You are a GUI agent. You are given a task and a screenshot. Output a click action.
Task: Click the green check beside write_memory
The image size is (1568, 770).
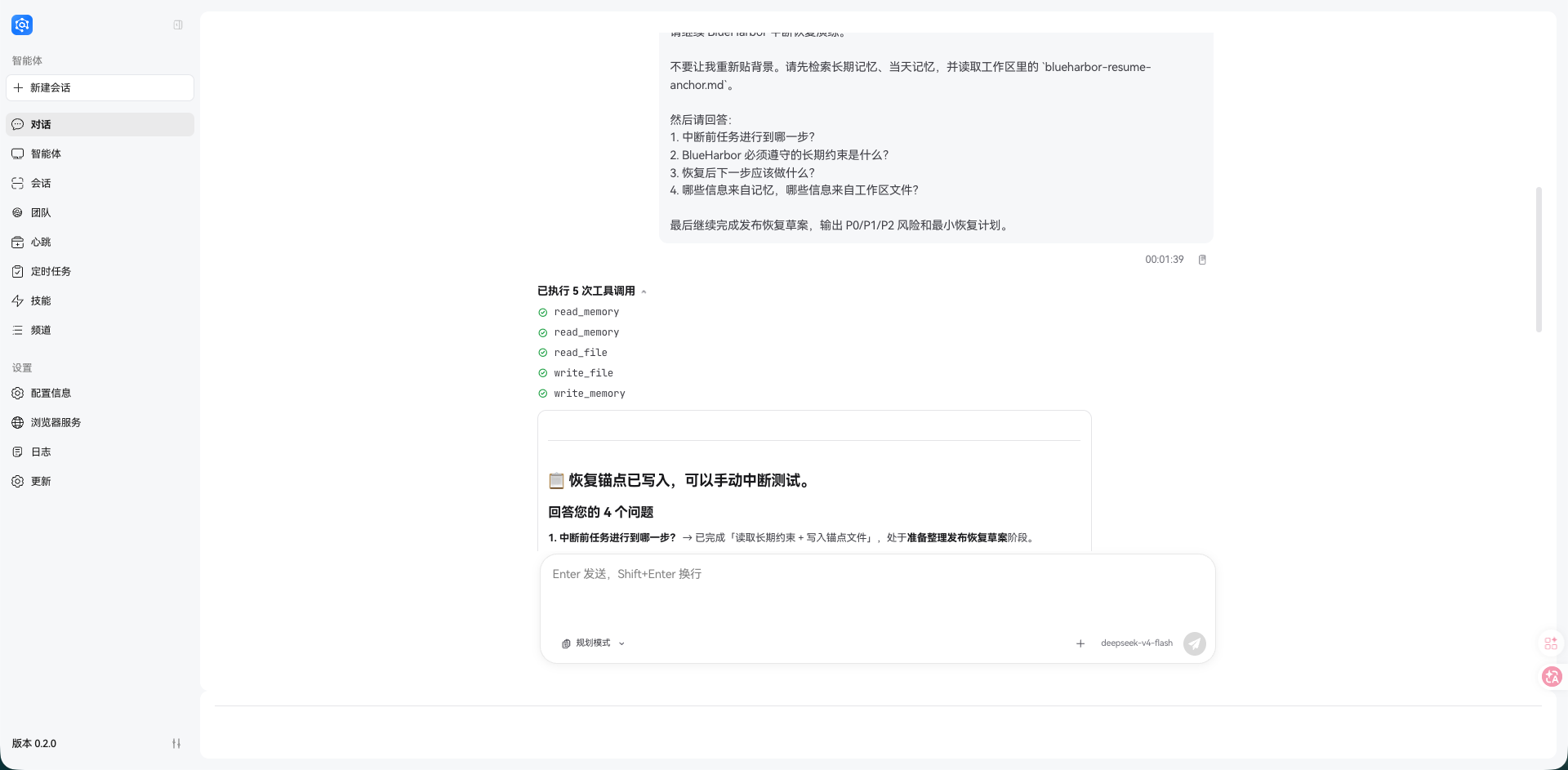pos(543,394)
